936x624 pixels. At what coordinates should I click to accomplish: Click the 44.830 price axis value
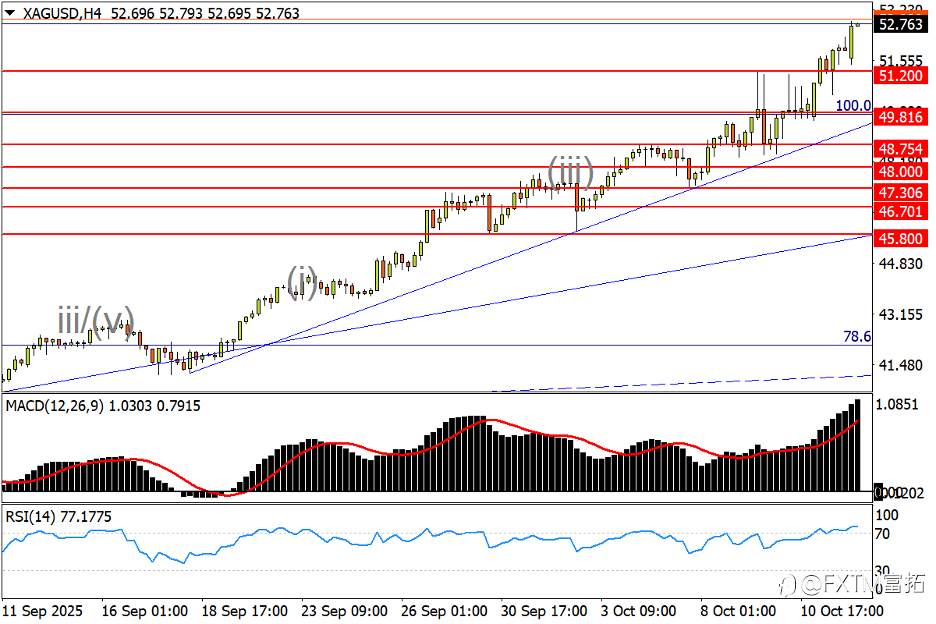point(901,263)
